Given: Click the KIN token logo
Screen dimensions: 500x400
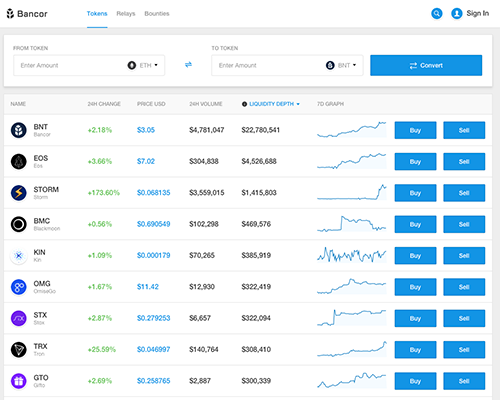Looking at the screenshot, I should 19,256.
